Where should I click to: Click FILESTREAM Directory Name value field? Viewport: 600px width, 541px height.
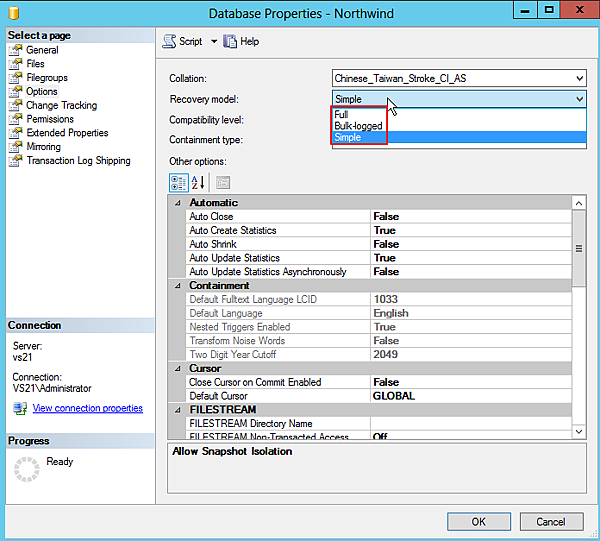coord(471,424)
